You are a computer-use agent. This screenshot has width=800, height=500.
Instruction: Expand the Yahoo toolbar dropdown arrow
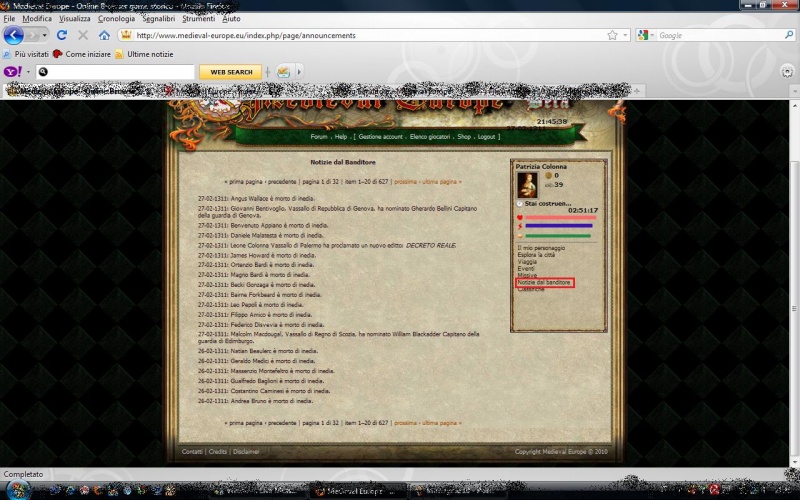[x=29, y=72]
